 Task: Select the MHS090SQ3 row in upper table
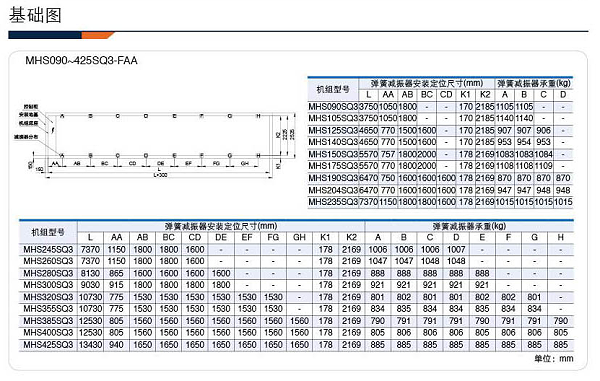440,107
